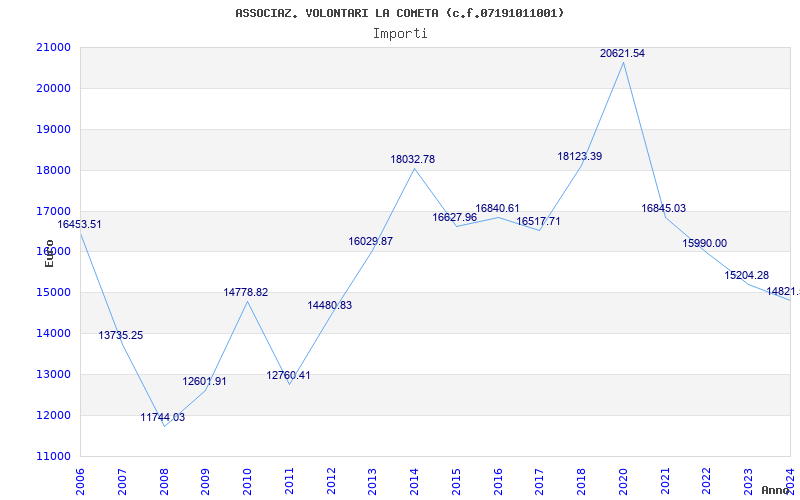Image resolution: width=800 pixels, height=500 pixels.
Task: Select the 16845.03 data label
Action: 664,208
